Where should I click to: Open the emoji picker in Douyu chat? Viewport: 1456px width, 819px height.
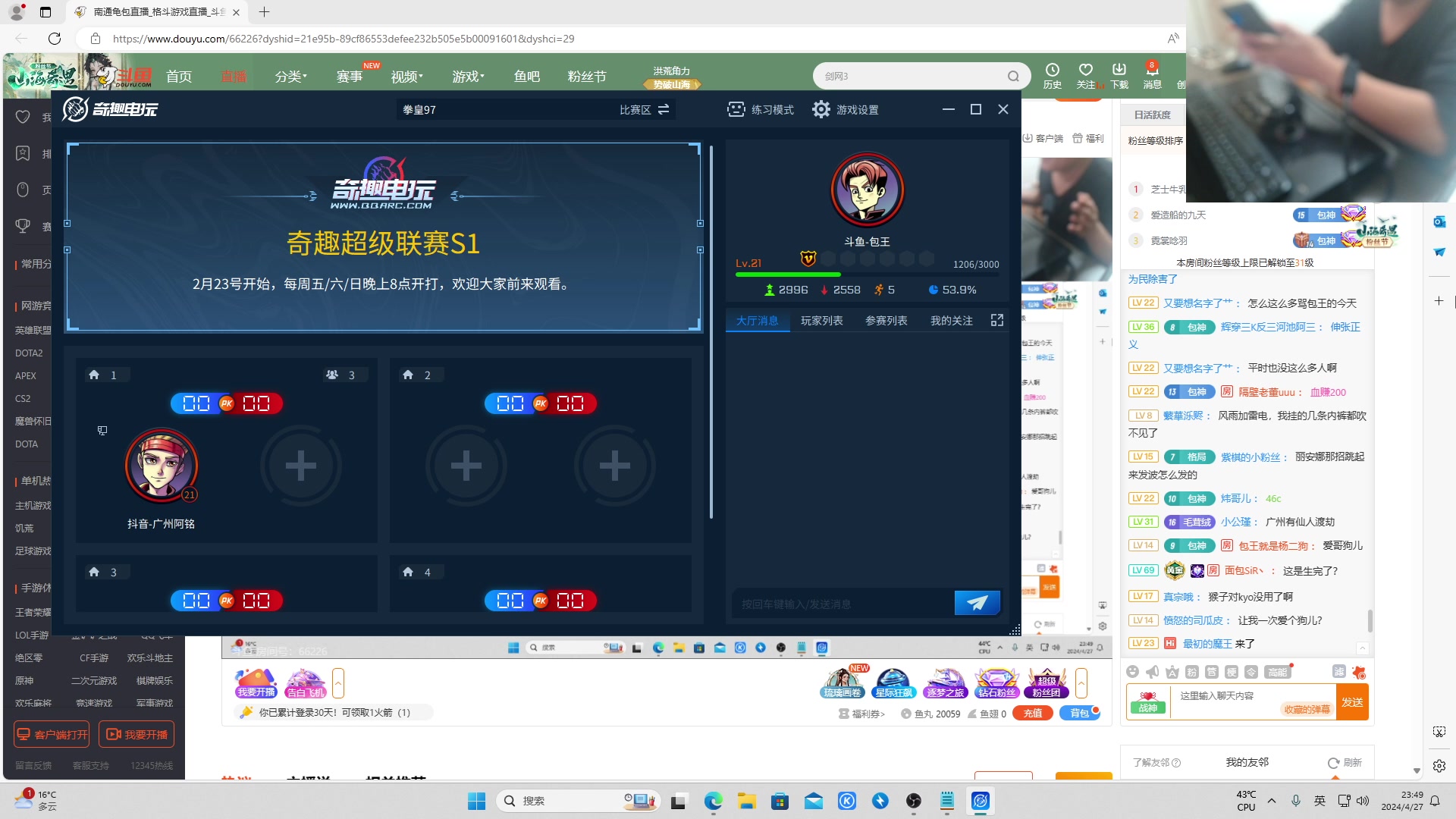(x=1132, y=672)
